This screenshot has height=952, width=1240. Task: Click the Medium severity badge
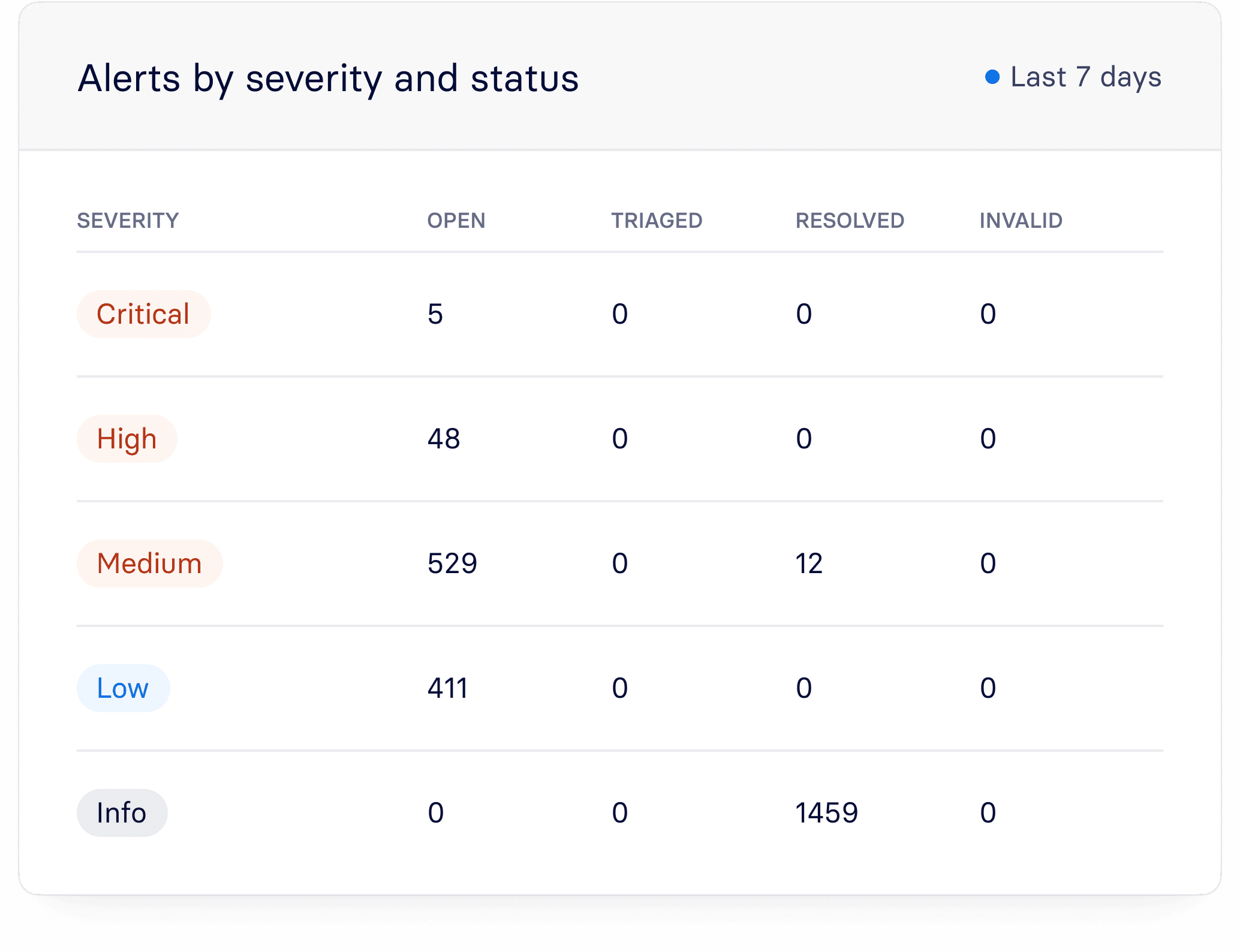(149, 564)
